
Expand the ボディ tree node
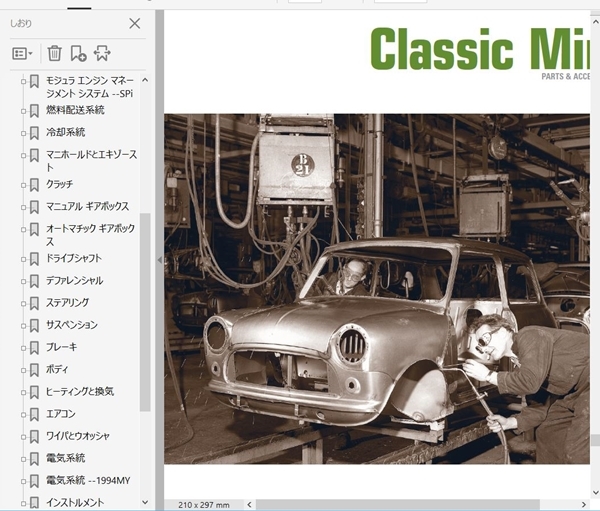23,371
